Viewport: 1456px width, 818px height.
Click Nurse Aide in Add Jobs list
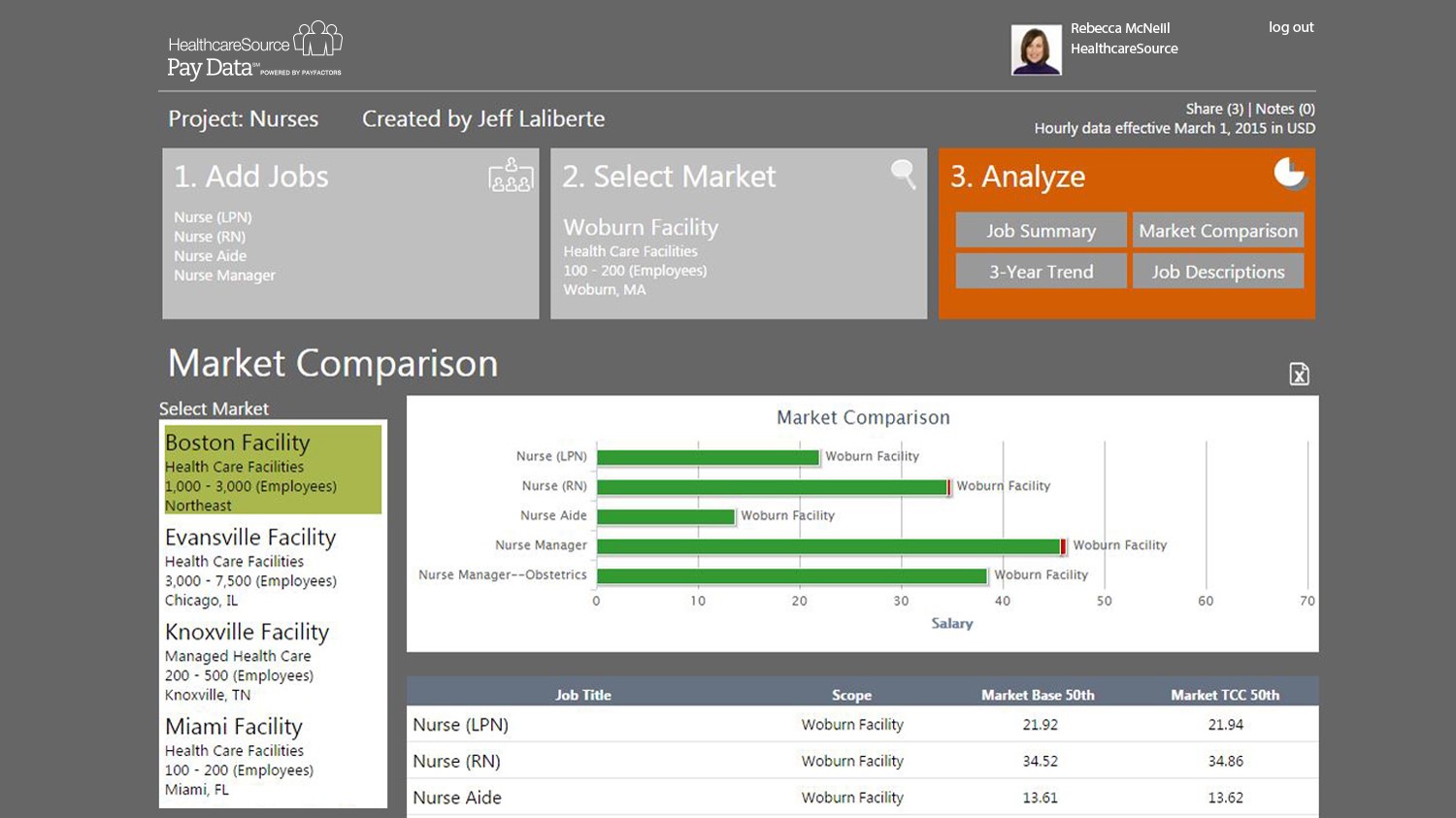point(210,256)
